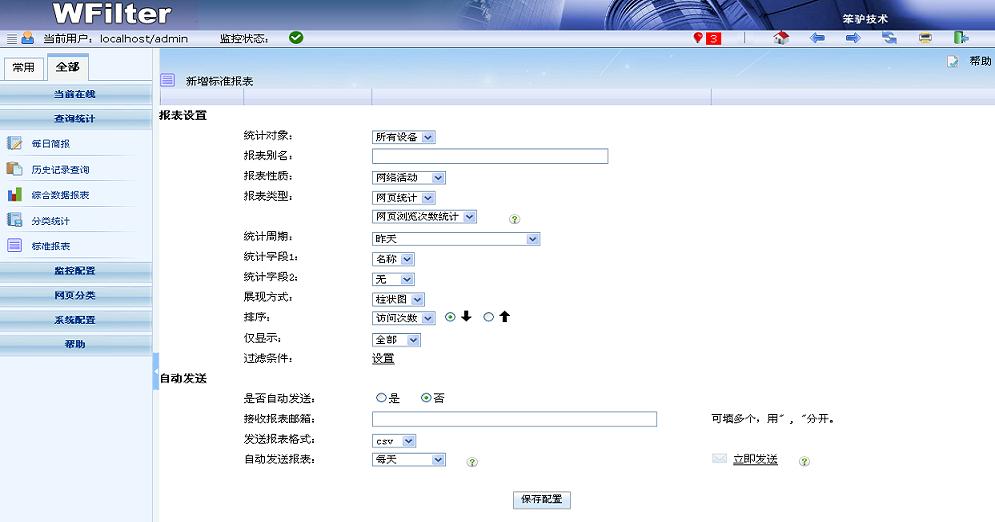The image size is (995, 522).
Task: Click the refresh icon in top toolbar
Action: point(889,38)
